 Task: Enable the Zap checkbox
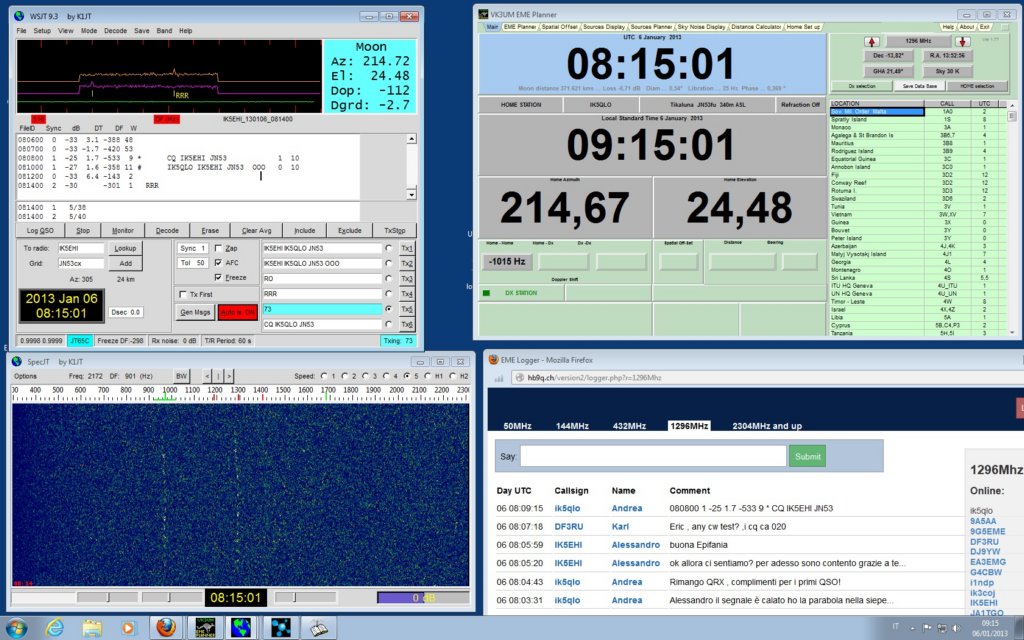click(x=218, y=248)
